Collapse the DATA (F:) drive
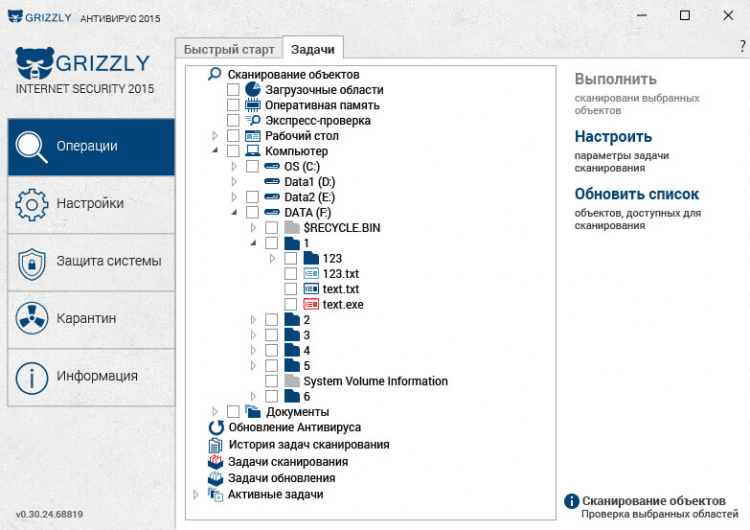 click(x=234, y=212)
